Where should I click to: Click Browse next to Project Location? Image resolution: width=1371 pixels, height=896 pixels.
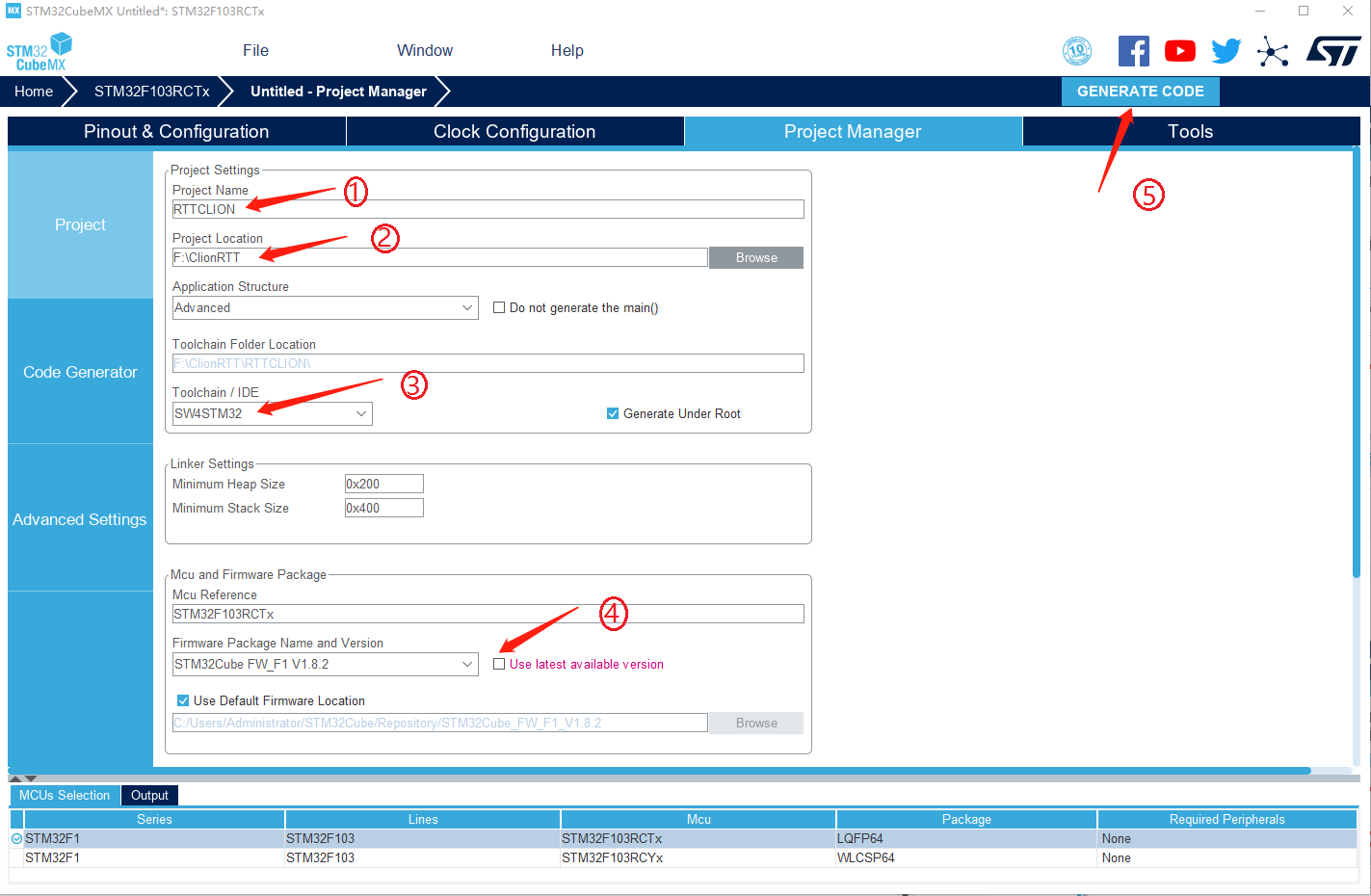click(x=756, y=258)
